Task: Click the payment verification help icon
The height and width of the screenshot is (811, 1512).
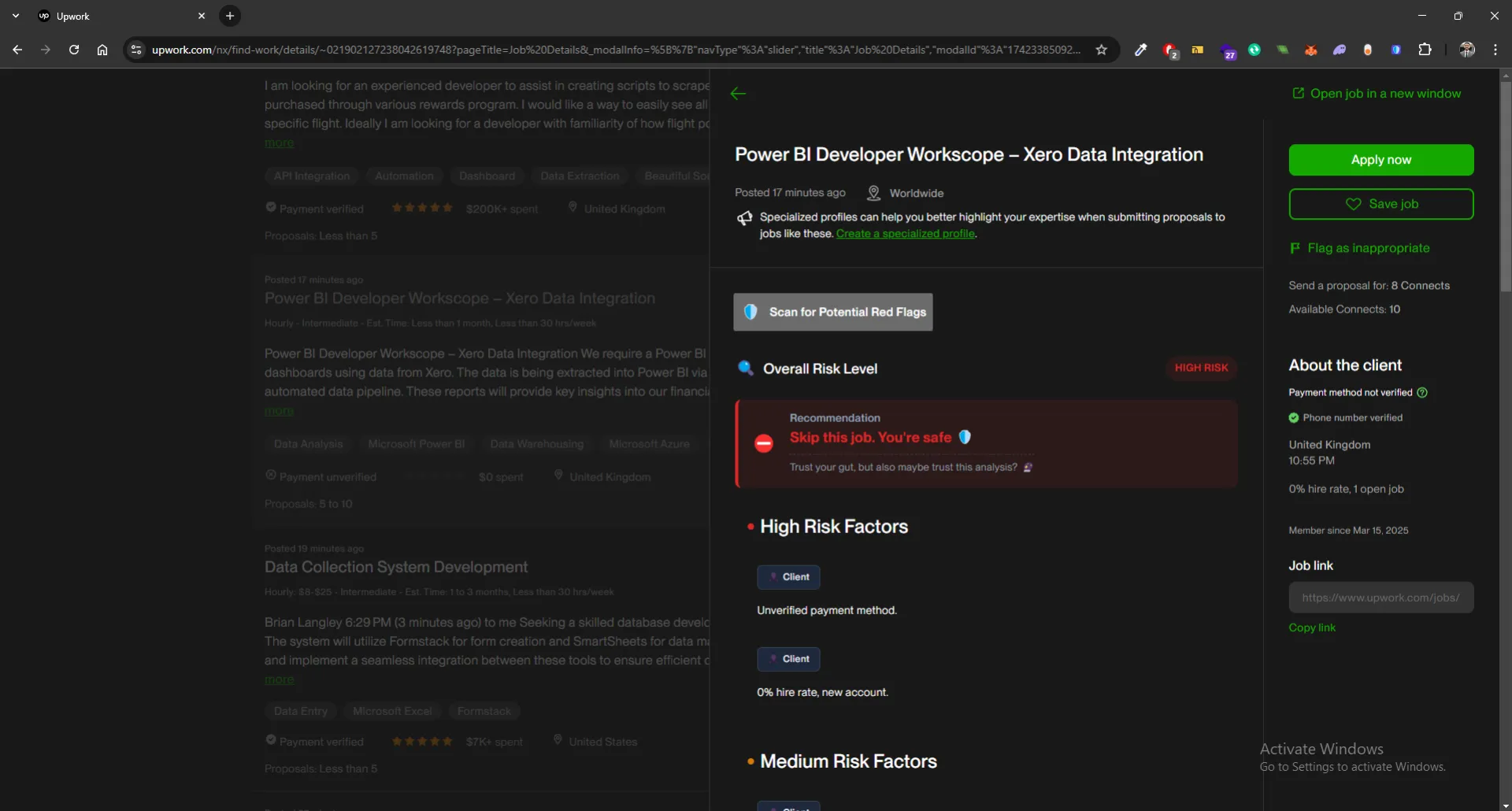Action: click(x=1422, y=392)
